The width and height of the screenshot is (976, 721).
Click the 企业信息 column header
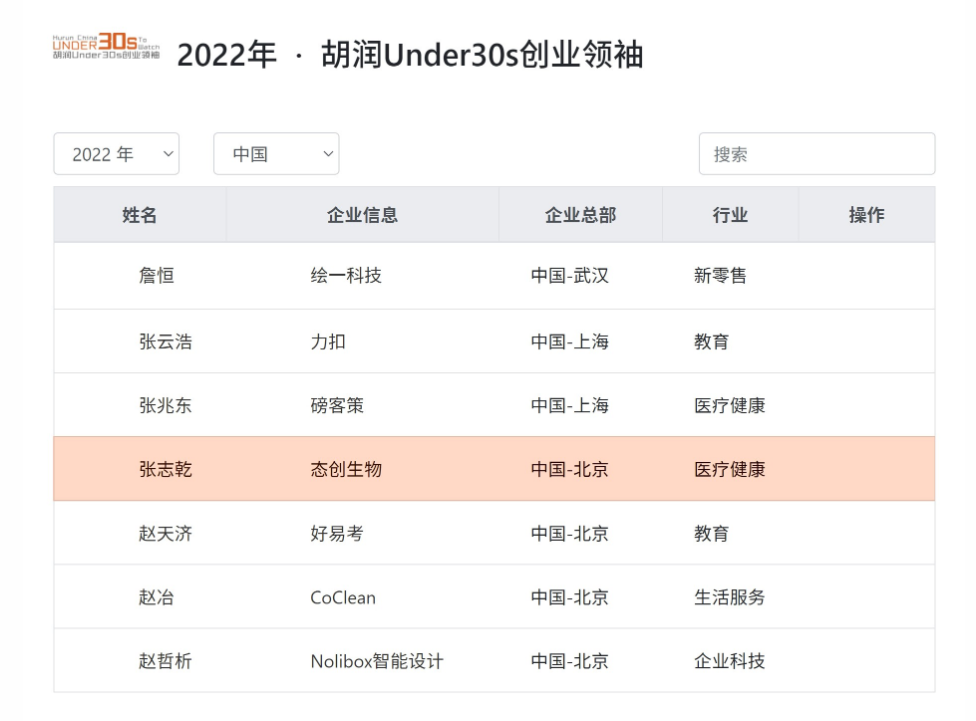[x=362, y=215]
